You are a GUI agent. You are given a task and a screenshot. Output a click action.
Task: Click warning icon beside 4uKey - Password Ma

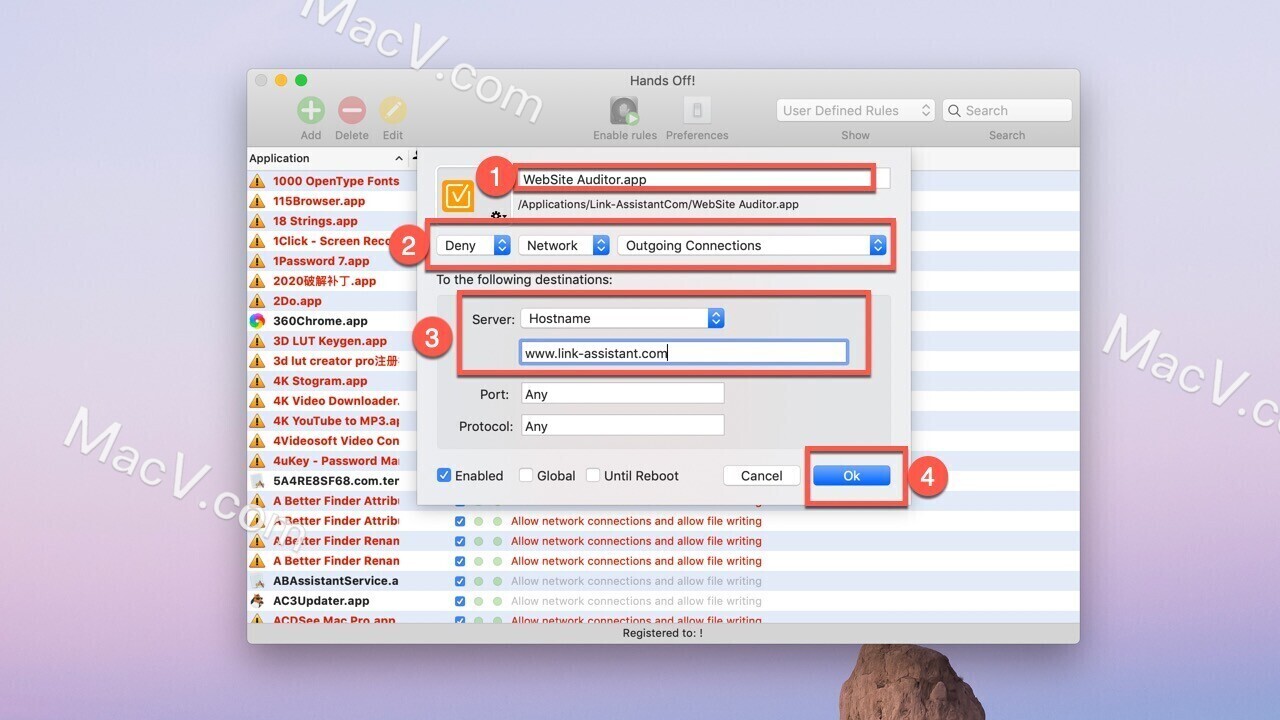tap(257, 461)
